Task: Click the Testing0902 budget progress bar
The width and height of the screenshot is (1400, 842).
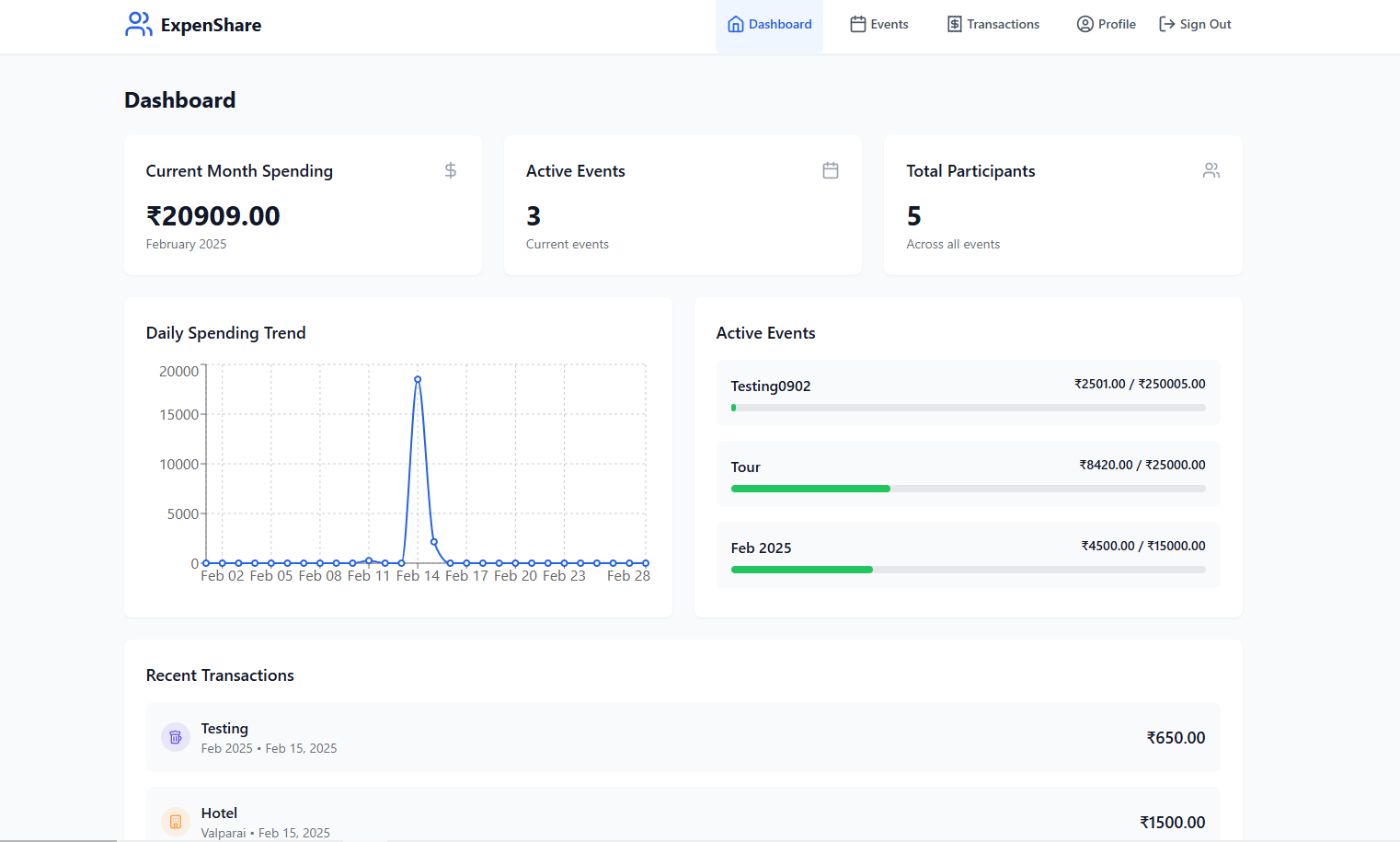Action: coord(969,408)
